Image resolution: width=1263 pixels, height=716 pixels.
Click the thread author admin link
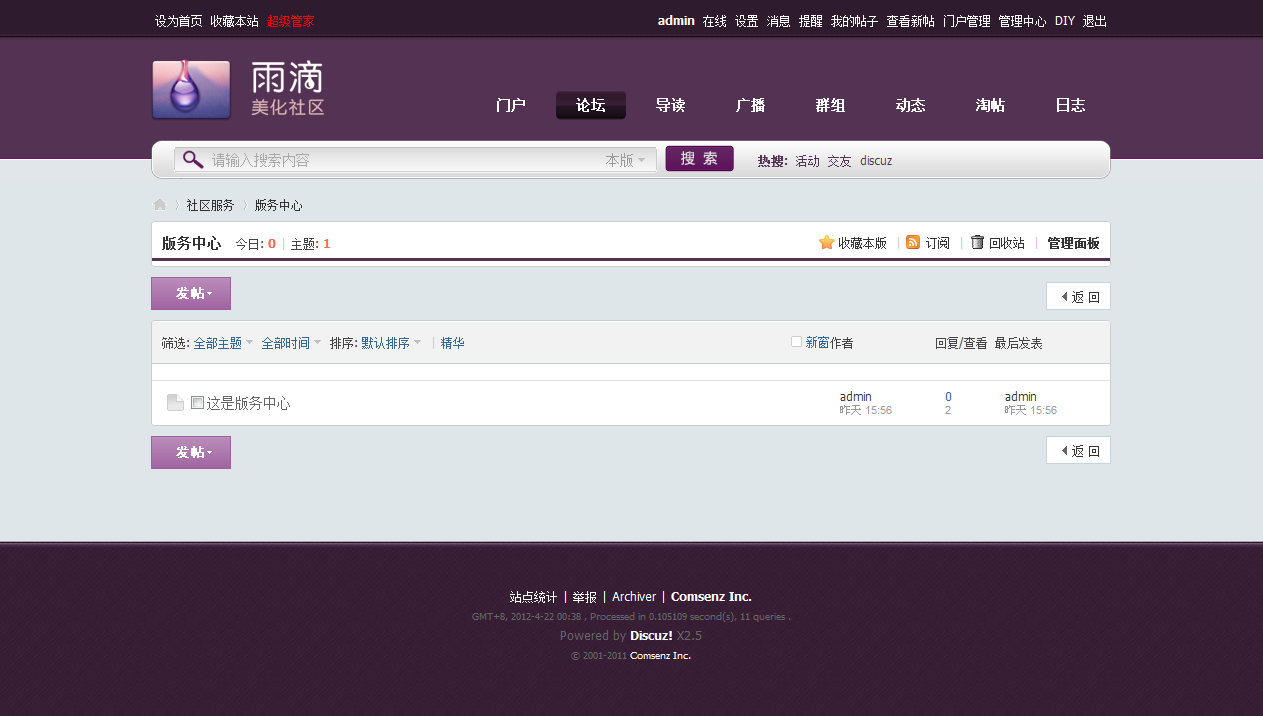856,397
